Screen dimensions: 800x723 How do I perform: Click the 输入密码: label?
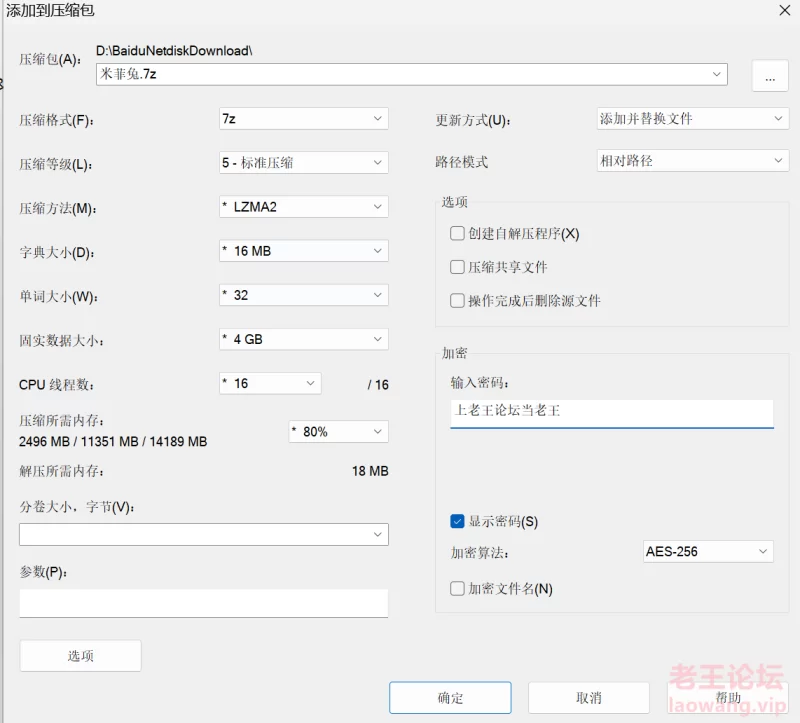[x=480, y=383]
